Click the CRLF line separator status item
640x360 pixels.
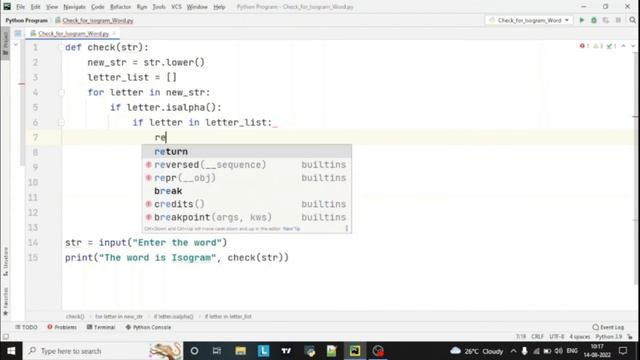537,337
